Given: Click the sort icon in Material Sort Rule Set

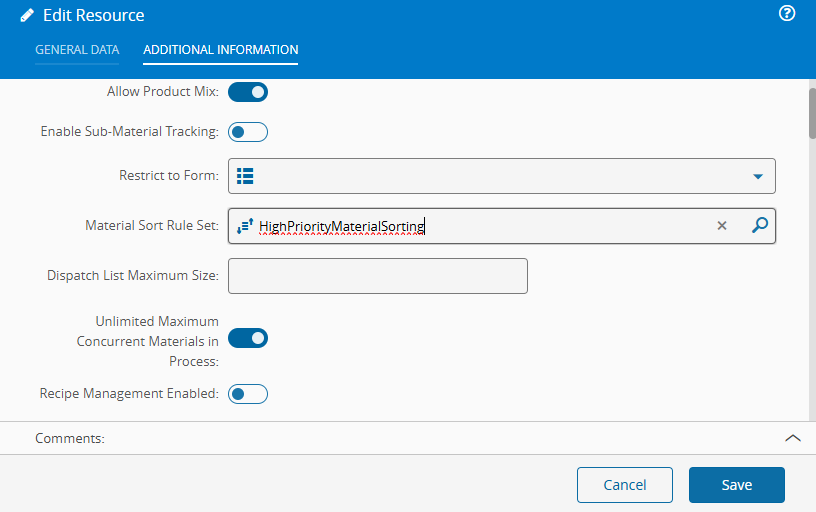Looking at the screenshot, I should [x=245, y=227].
